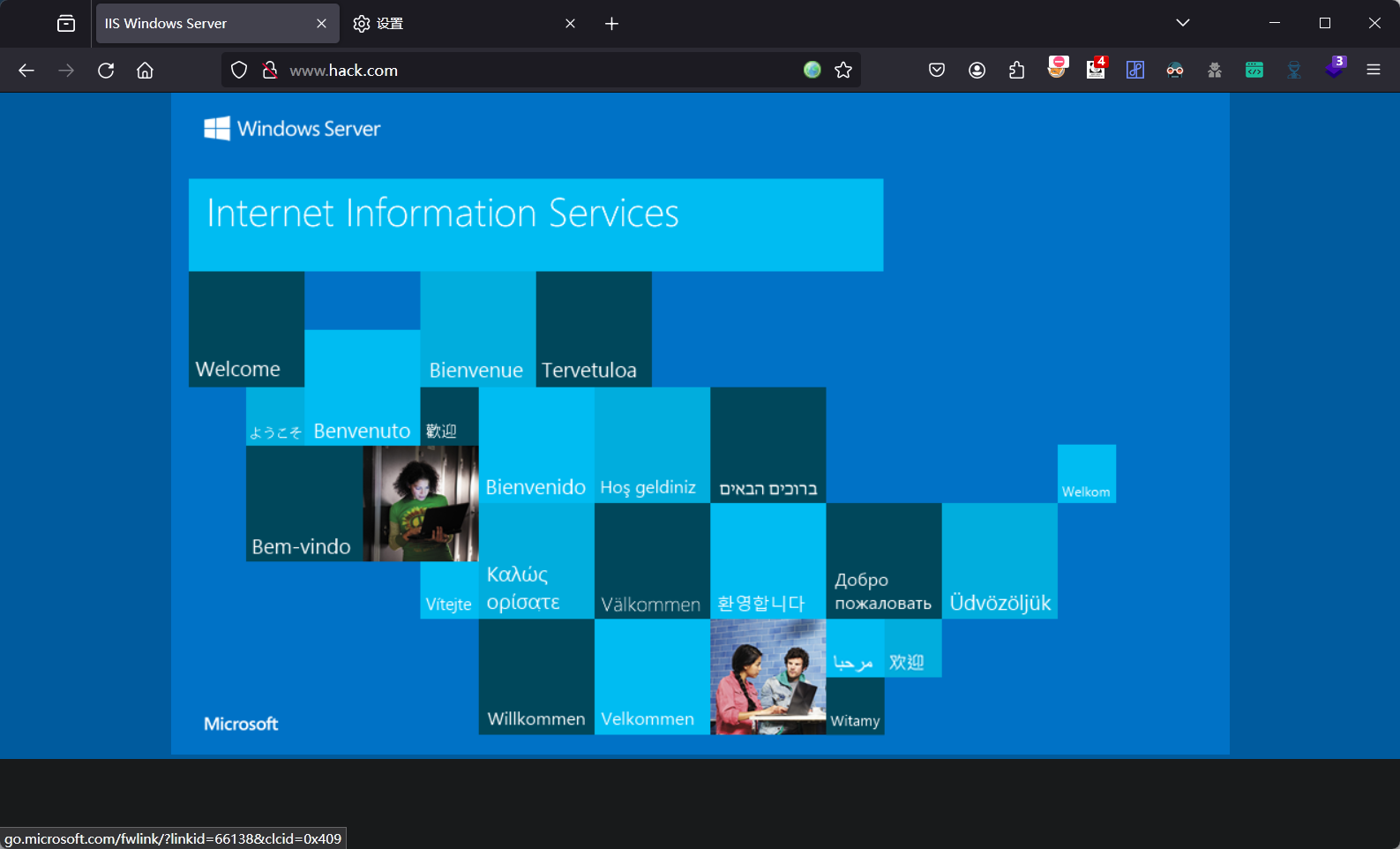
Task: Save page to Pocket
Action: click(937, 71)
